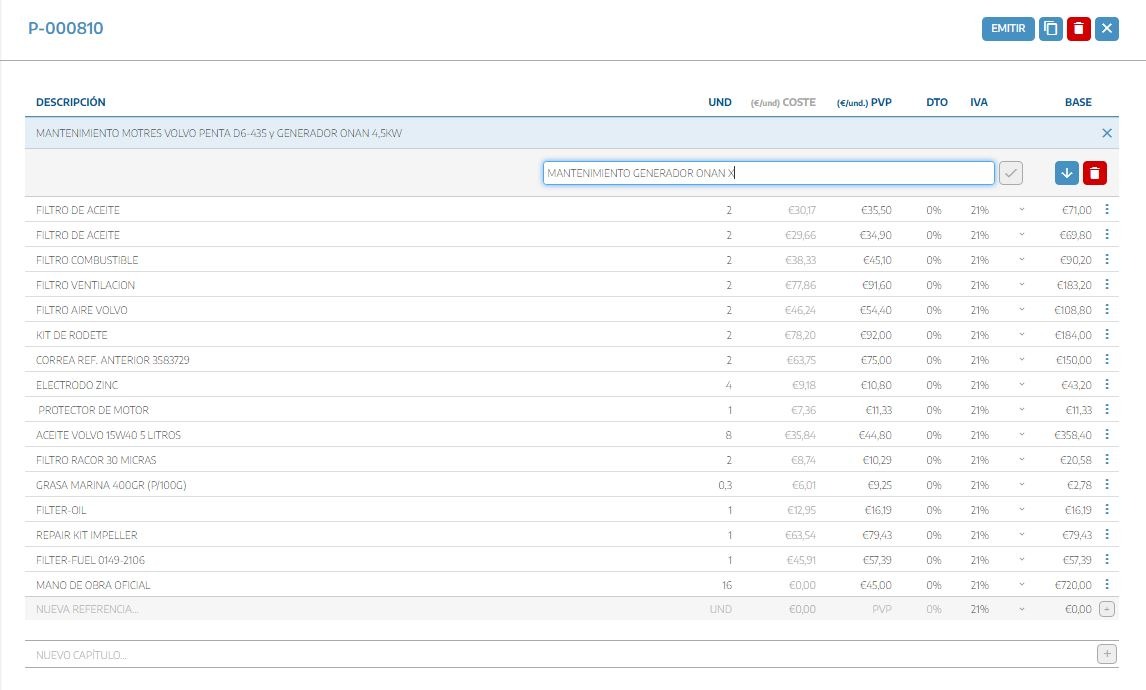Screen dimensions: 1146x690
Task: Expand IVA dropdown for KIT DE RODETE
Action: [1021, 335]
